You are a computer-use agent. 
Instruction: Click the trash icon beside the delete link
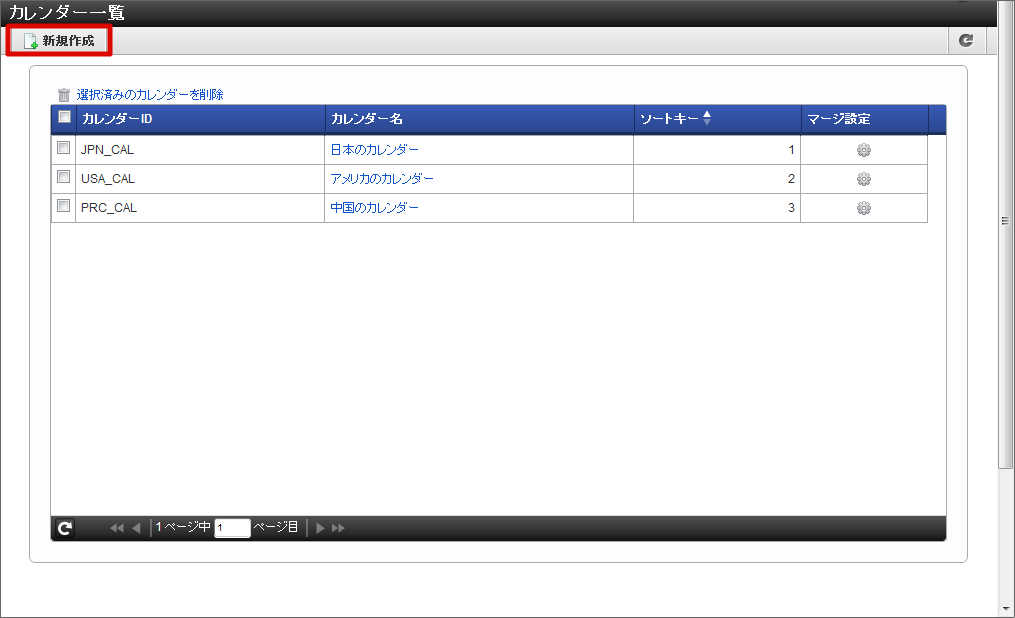click(63, 95)
